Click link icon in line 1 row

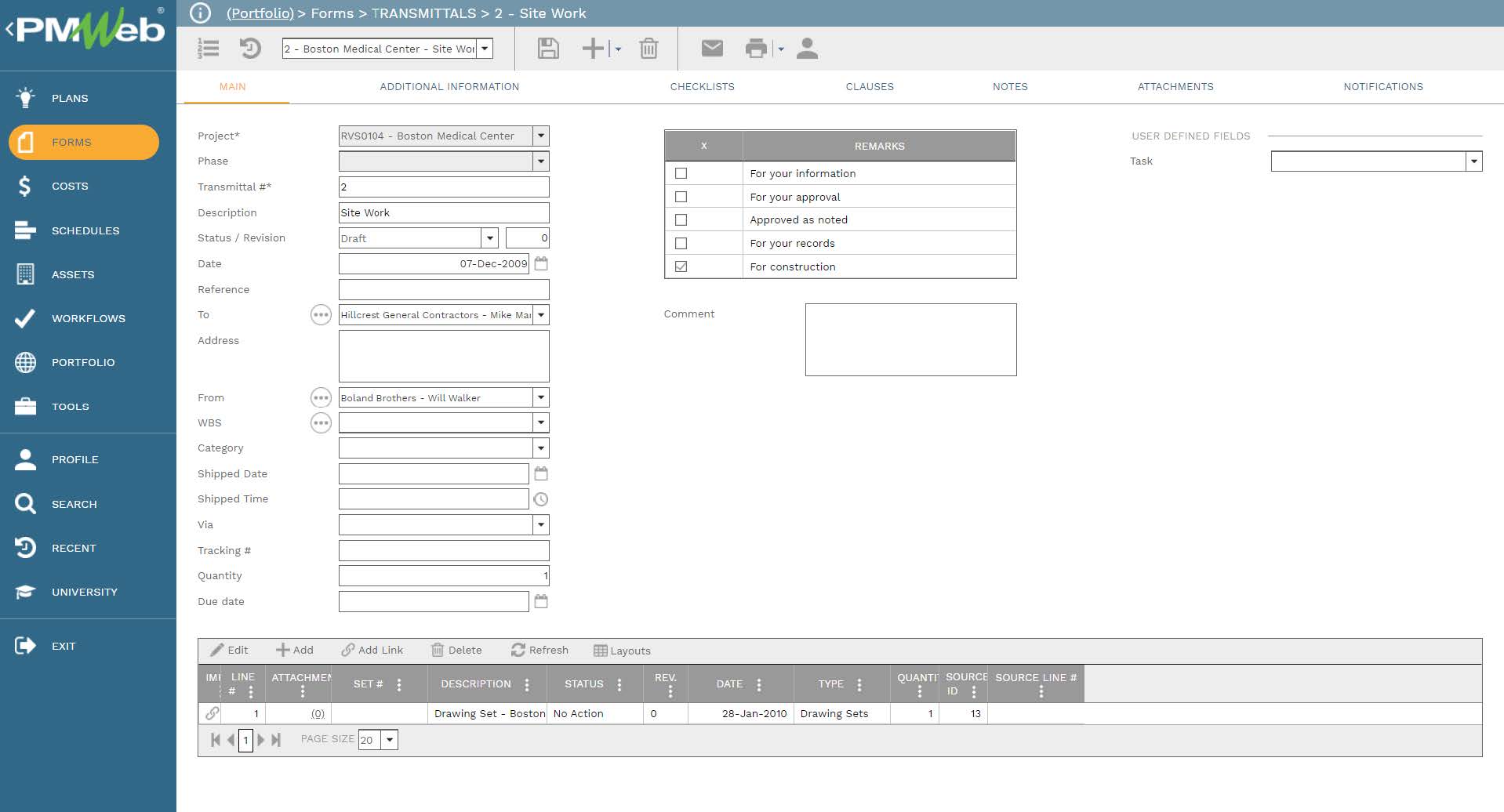tap(212, 713)
